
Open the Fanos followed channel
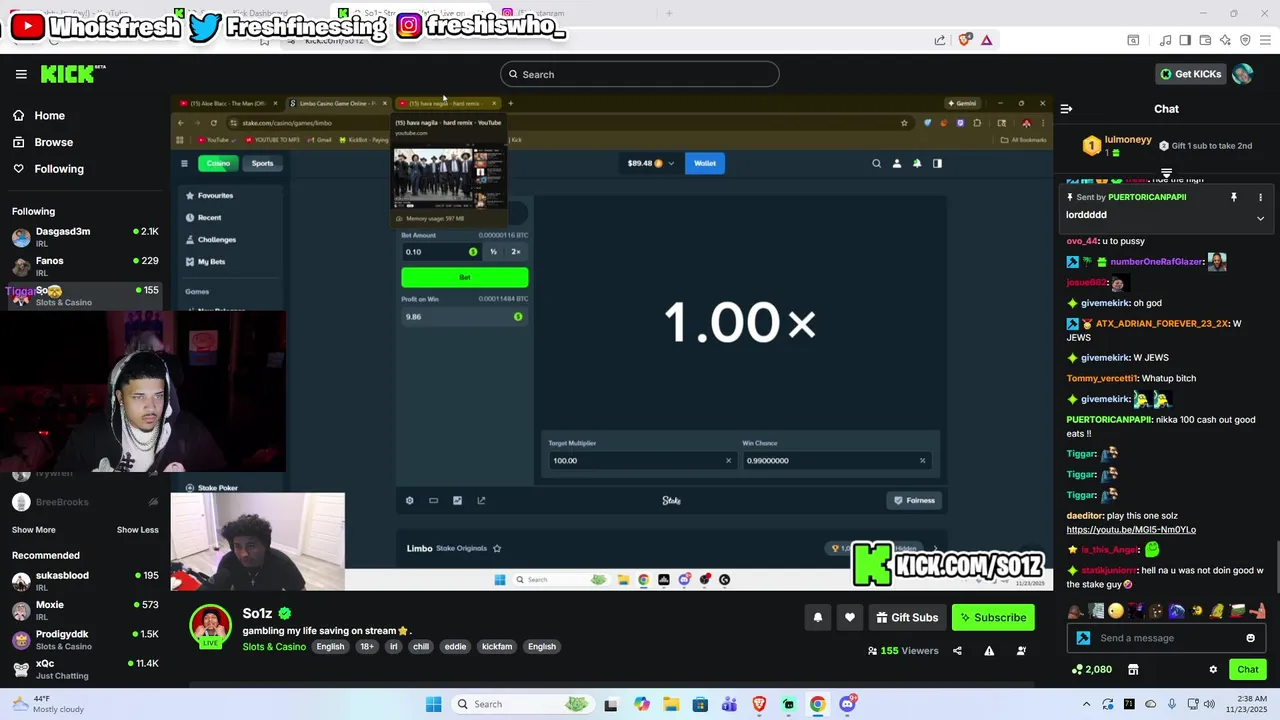(x=85, y=266)
